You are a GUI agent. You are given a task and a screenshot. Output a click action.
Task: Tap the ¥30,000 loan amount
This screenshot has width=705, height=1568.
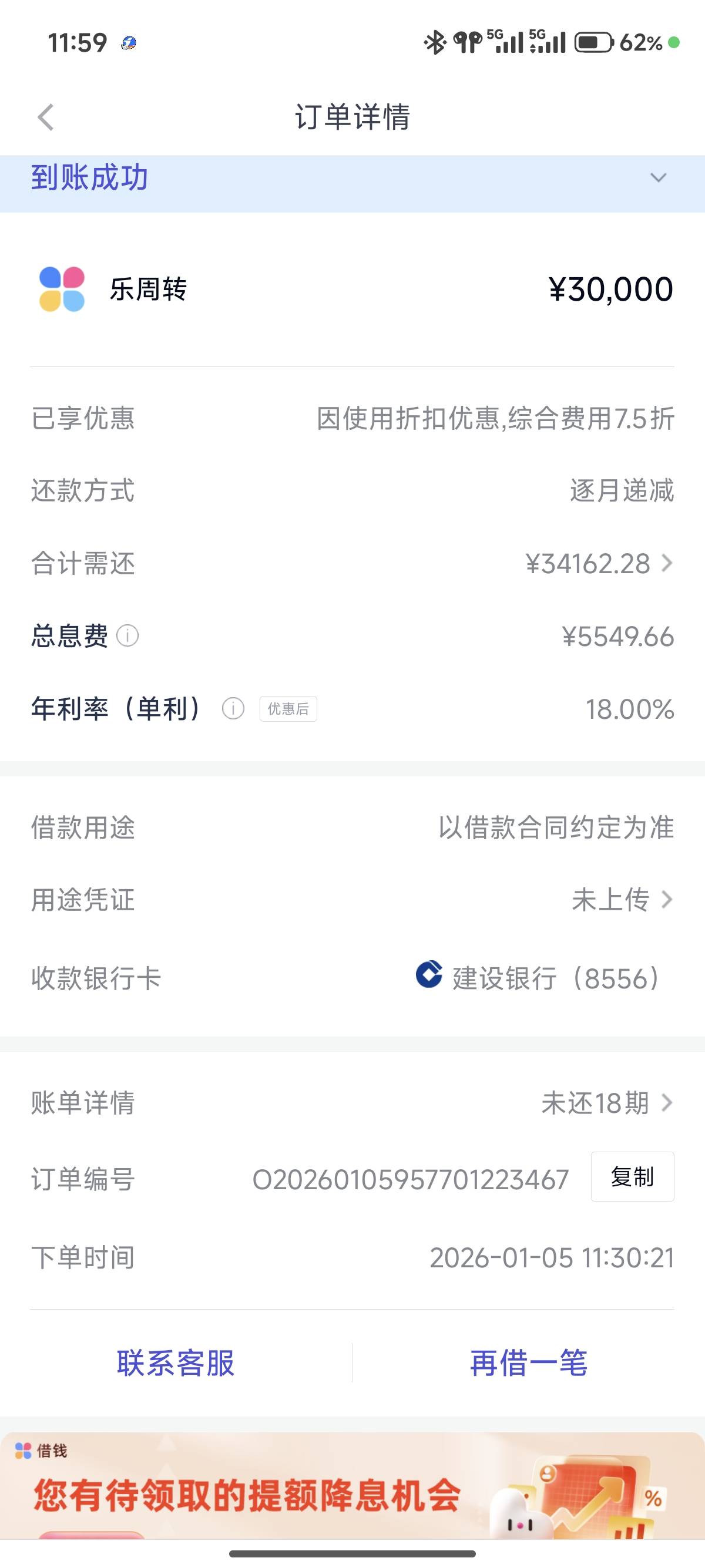[610, 289]
